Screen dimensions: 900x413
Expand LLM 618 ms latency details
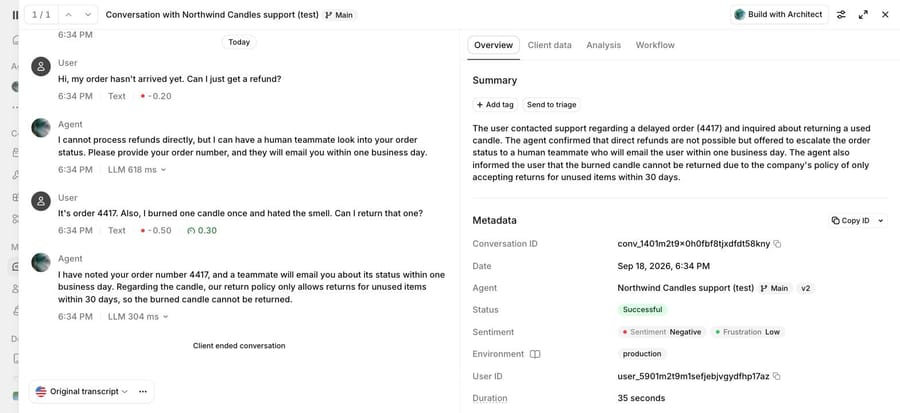coord(137,170)
